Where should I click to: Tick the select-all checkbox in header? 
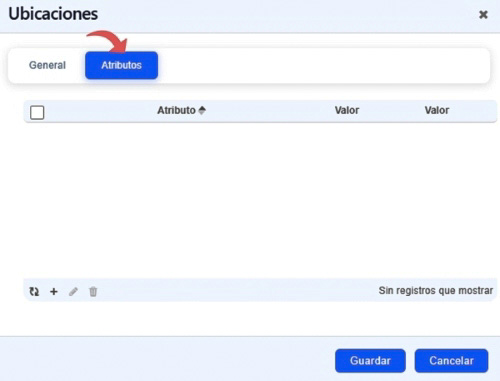click(x=37, y=112)
